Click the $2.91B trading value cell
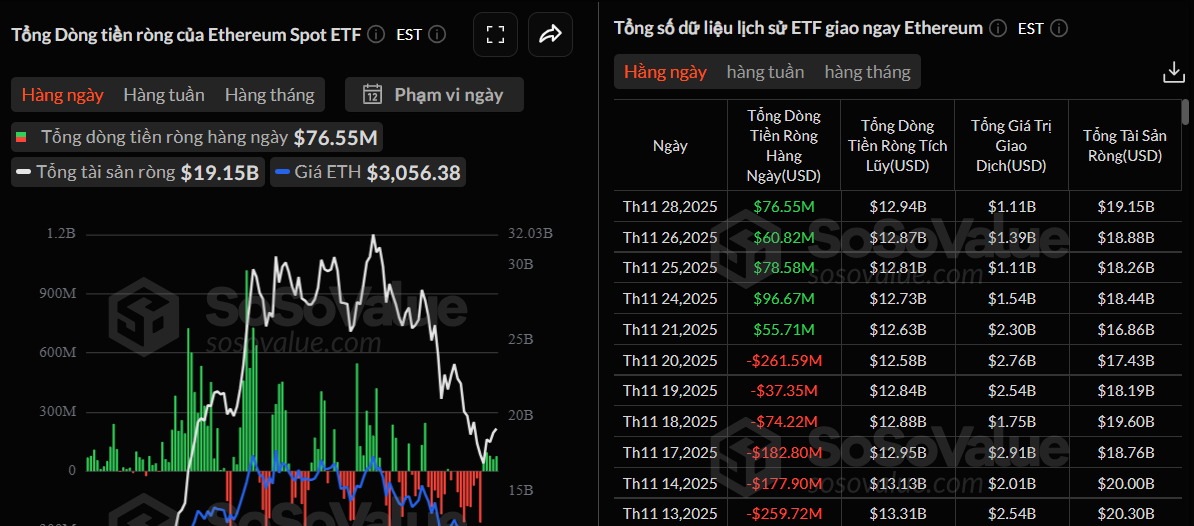Viewport: 1194px width, 526px height. pos(1011,452)
